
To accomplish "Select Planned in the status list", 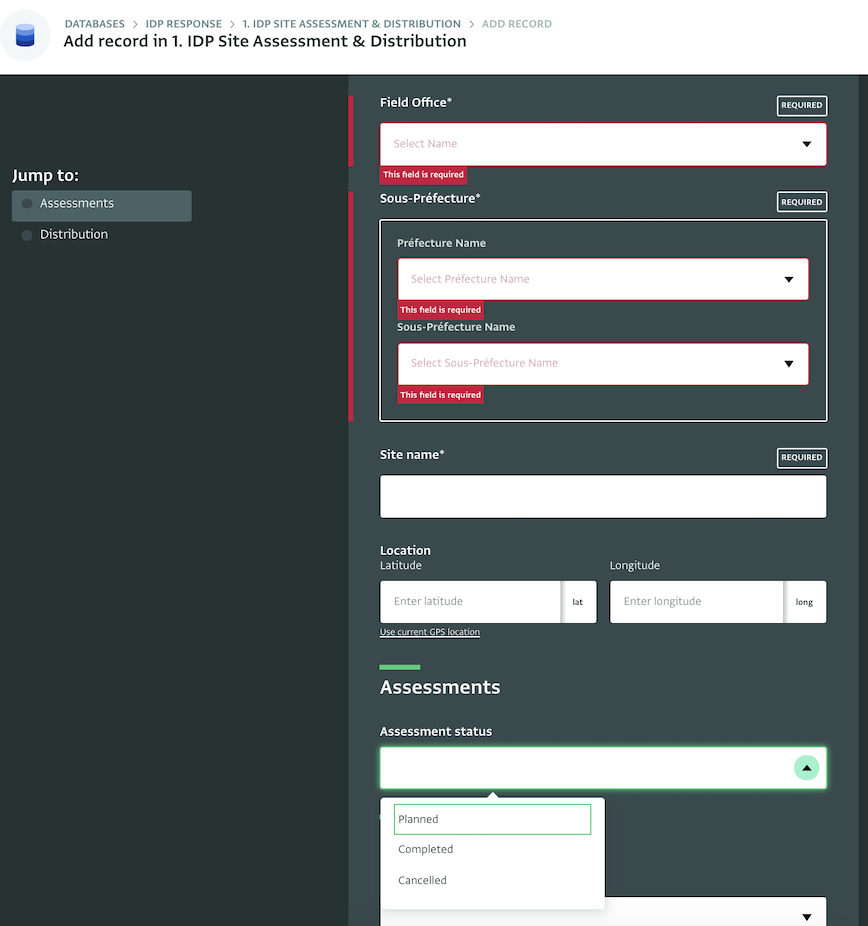I will point(492,819).
